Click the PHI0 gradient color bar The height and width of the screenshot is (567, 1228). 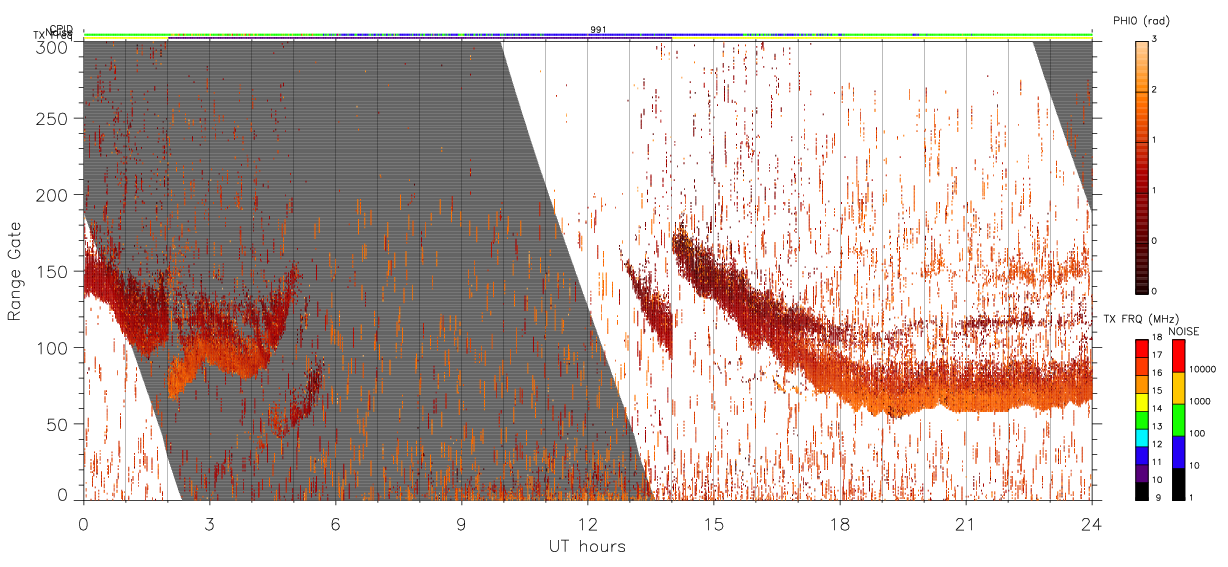click(x=1141, y=167)
